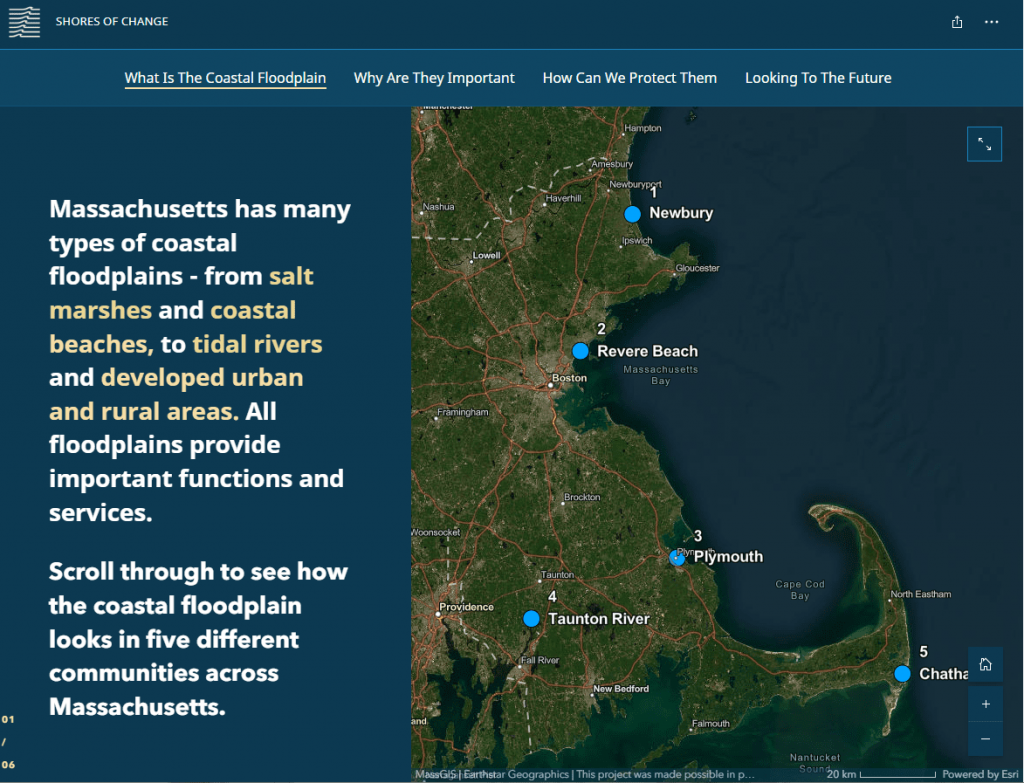Click the Shores of Change wave logo

click(x=24, y=22)
